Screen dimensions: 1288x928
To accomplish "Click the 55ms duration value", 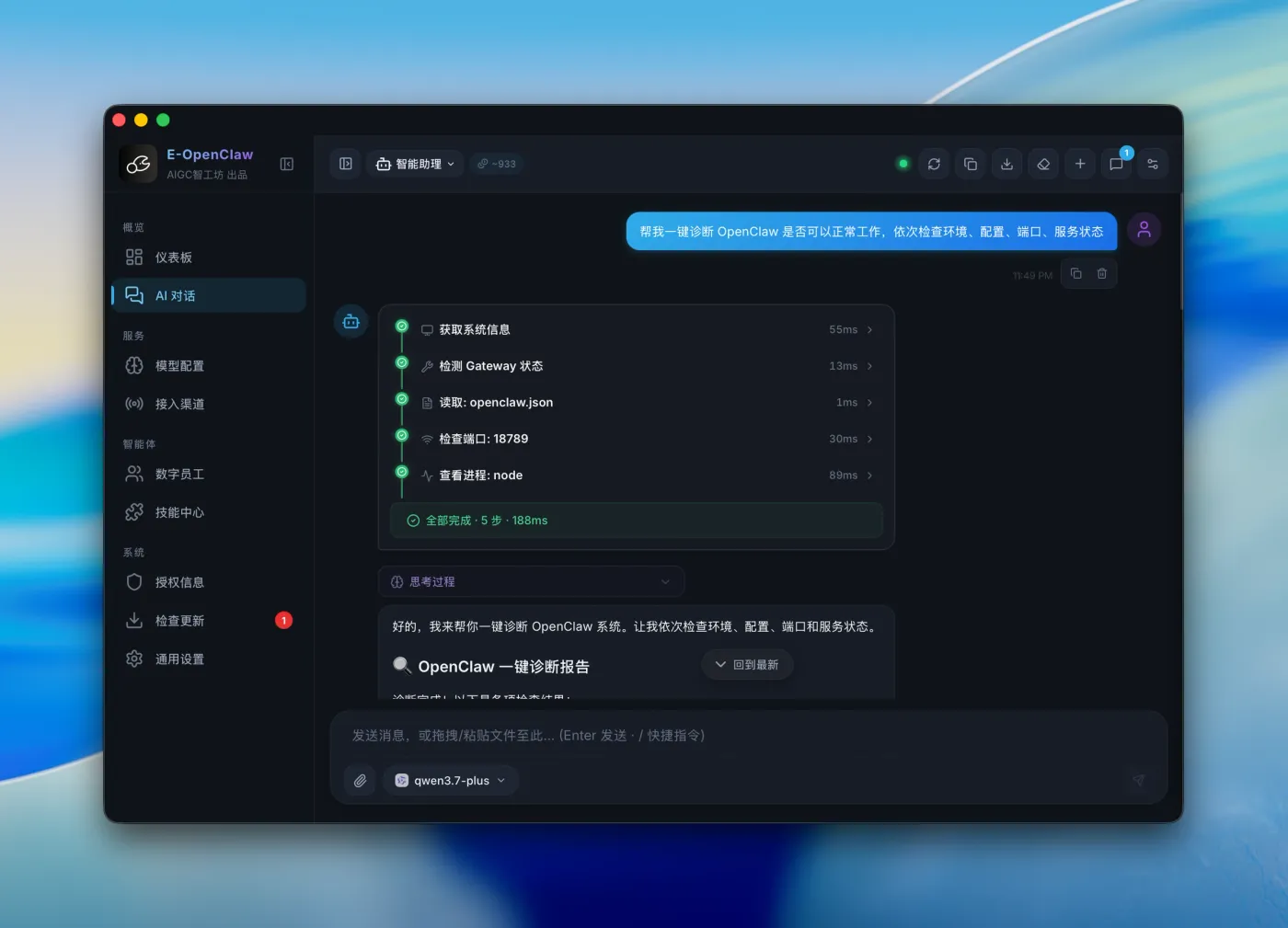I will [843, 329].
